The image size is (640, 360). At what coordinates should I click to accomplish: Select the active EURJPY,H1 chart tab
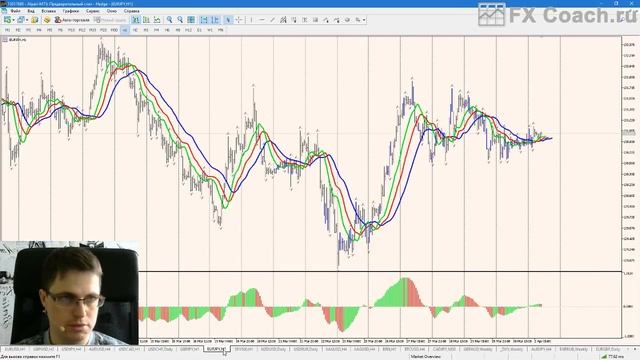point(216,349)
